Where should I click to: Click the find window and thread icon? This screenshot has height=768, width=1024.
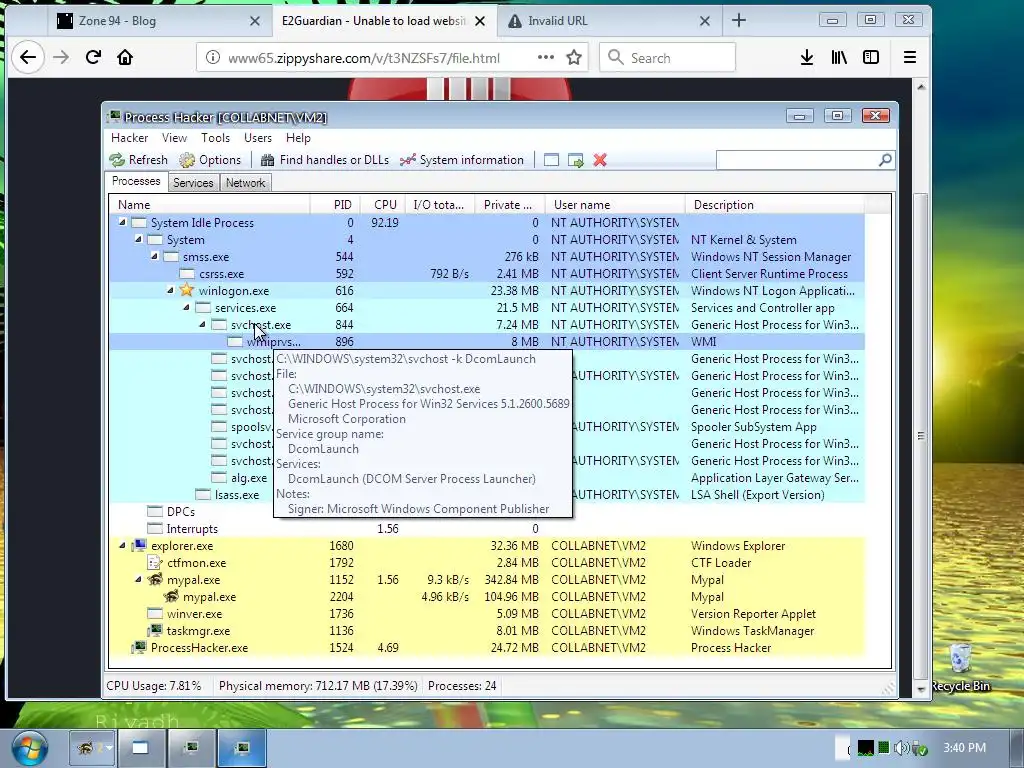pyautogui.click(x=575, y=160)
